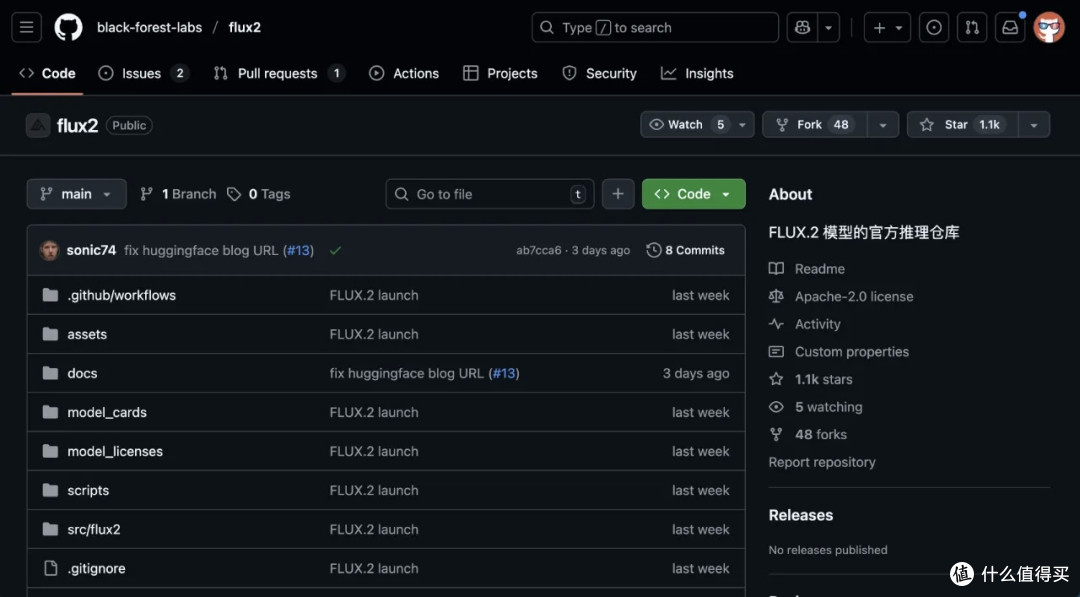1080x597 pixels.
Task: View the 8 Commits history
Action: tap(685, 251)
